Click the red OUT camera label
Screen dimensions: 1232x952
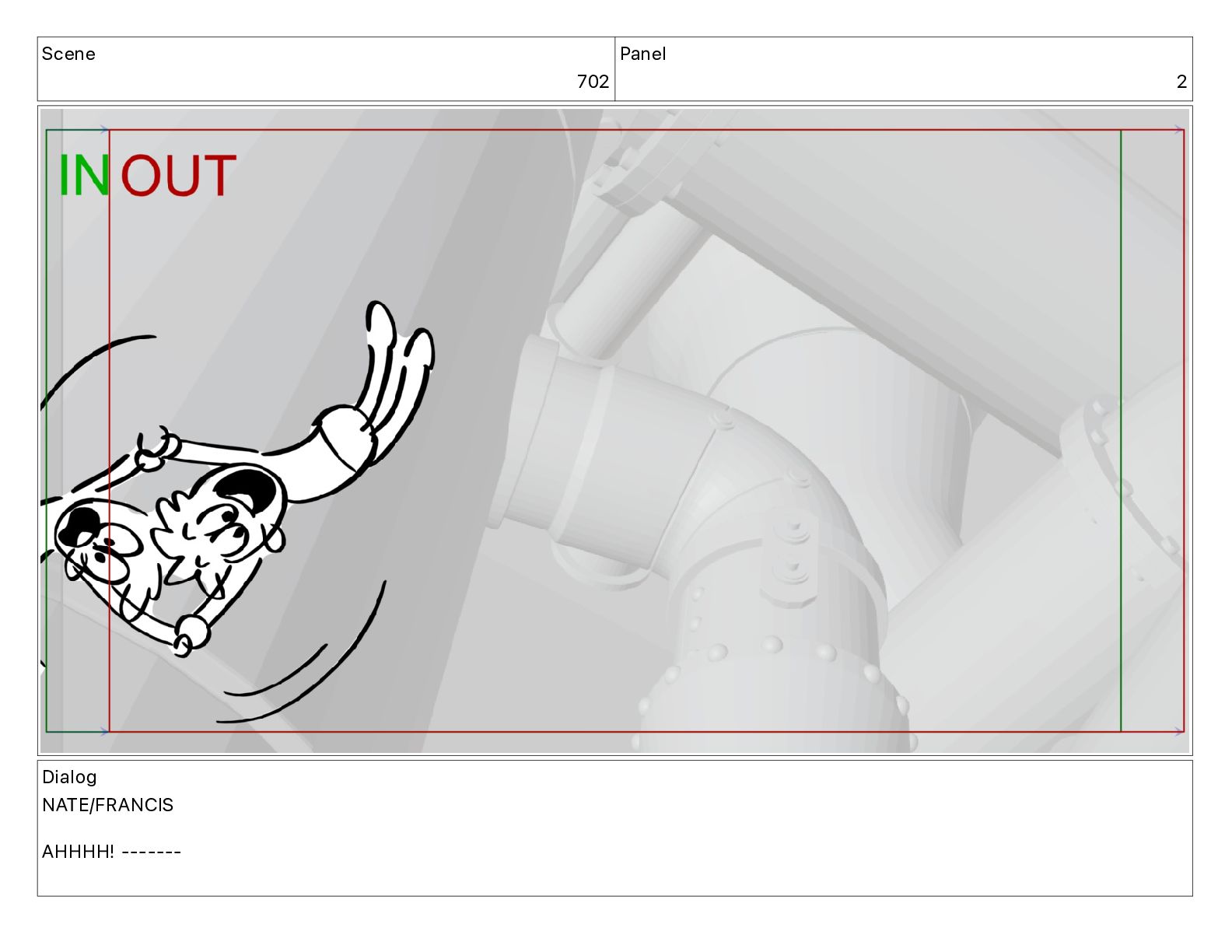pos(178,176)
